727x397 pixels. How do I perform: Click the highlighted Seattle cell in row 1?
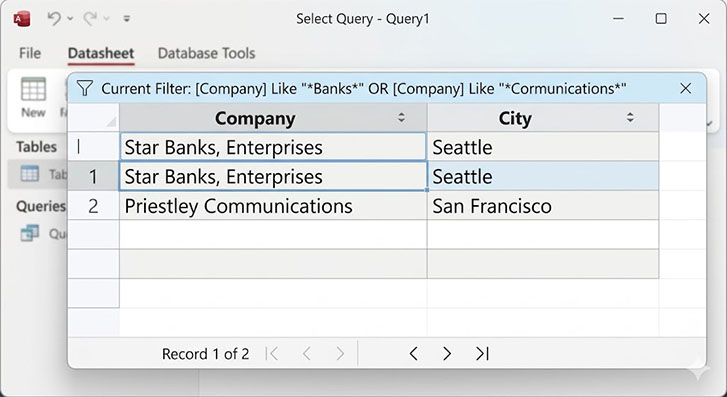coord(542,176)
